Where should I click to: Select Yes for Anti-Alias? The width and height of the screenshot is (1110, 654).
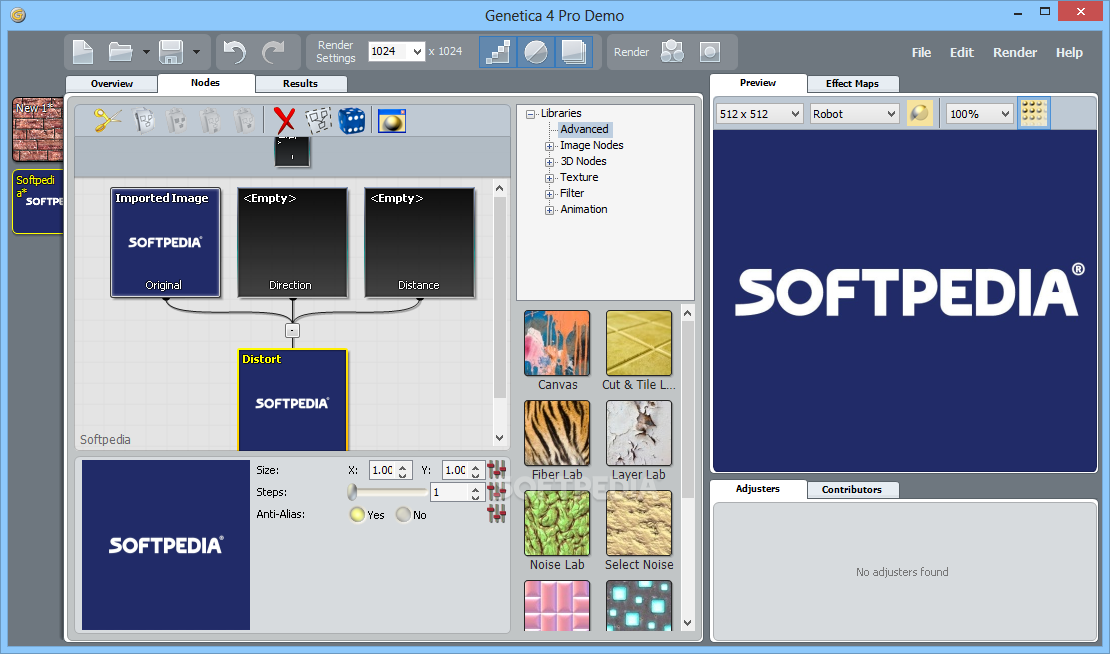357,515
